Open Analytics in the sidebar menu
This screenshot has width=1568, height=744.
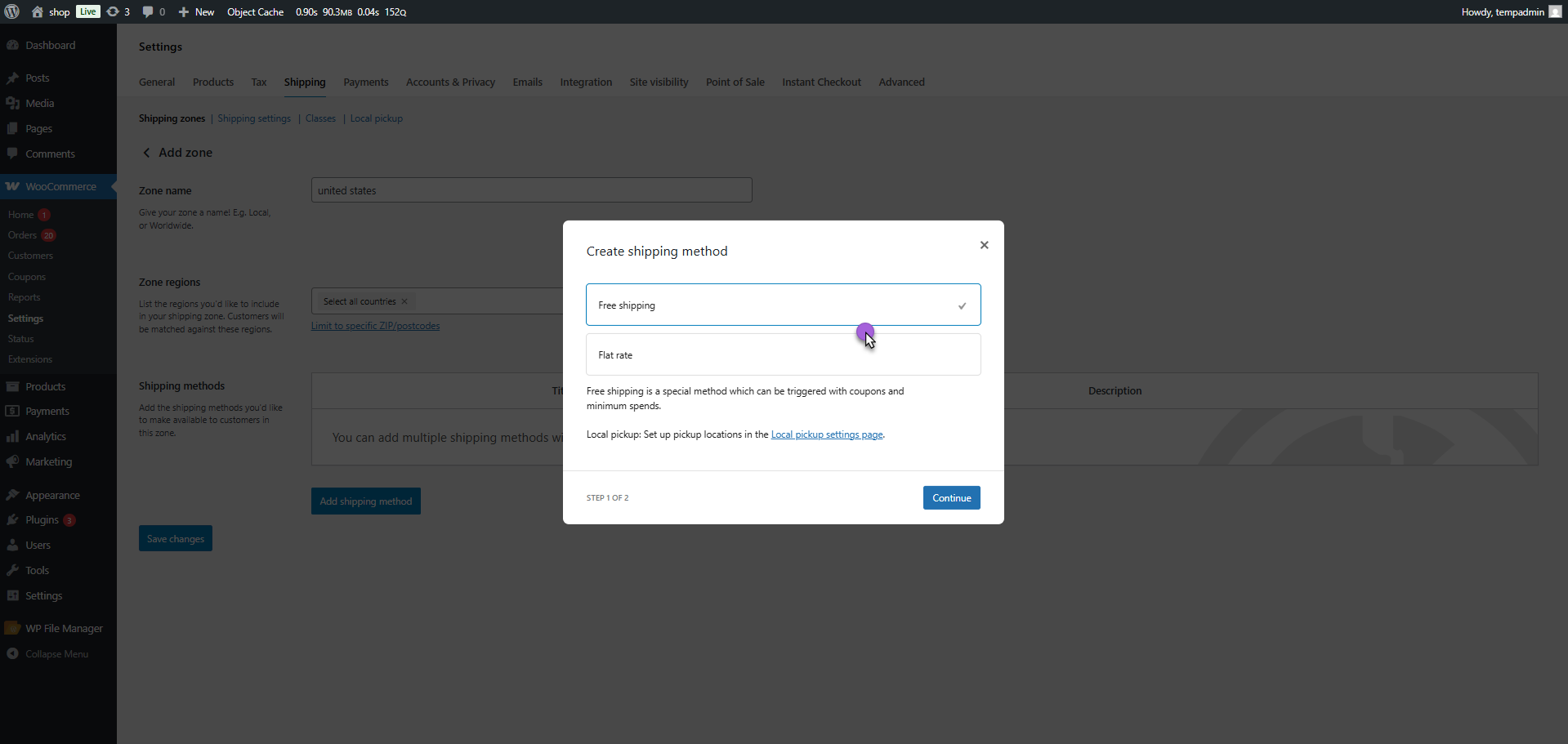46,436
